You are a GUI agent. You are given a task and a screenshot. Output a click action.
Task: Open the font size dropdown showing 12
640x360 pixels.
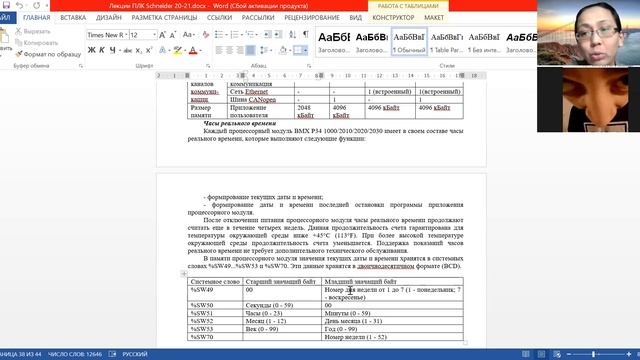click(154, 35)
